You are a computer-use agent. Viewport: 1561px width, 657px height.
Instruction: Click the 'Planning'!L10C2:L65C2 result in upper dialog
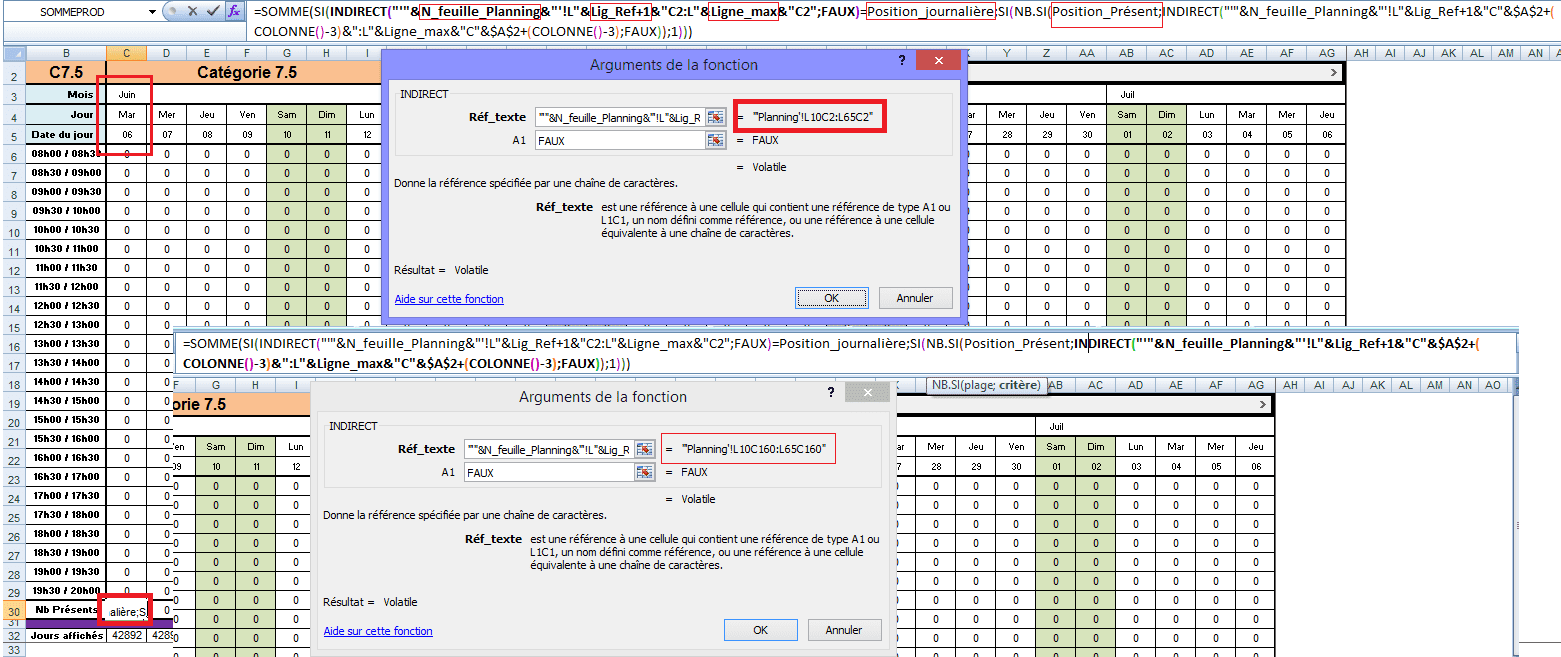tap(813, 117)
